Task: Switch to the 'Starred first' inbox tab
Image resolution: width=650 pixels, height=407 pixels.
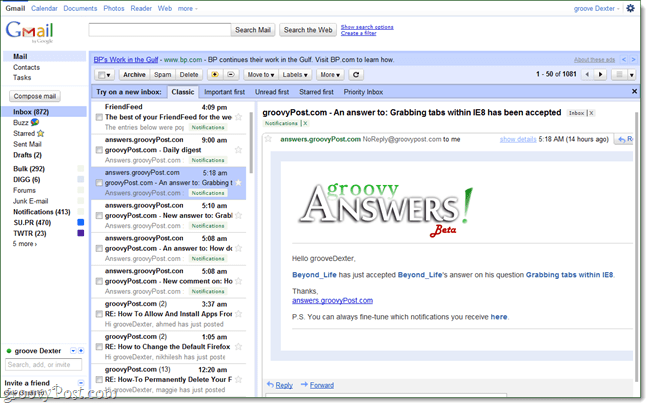Action: pos(316,92)
